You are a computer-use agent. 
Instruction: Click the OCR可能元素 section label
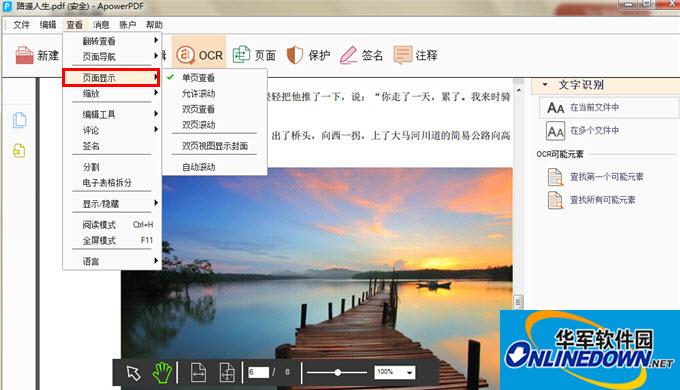tap(560, 154)
